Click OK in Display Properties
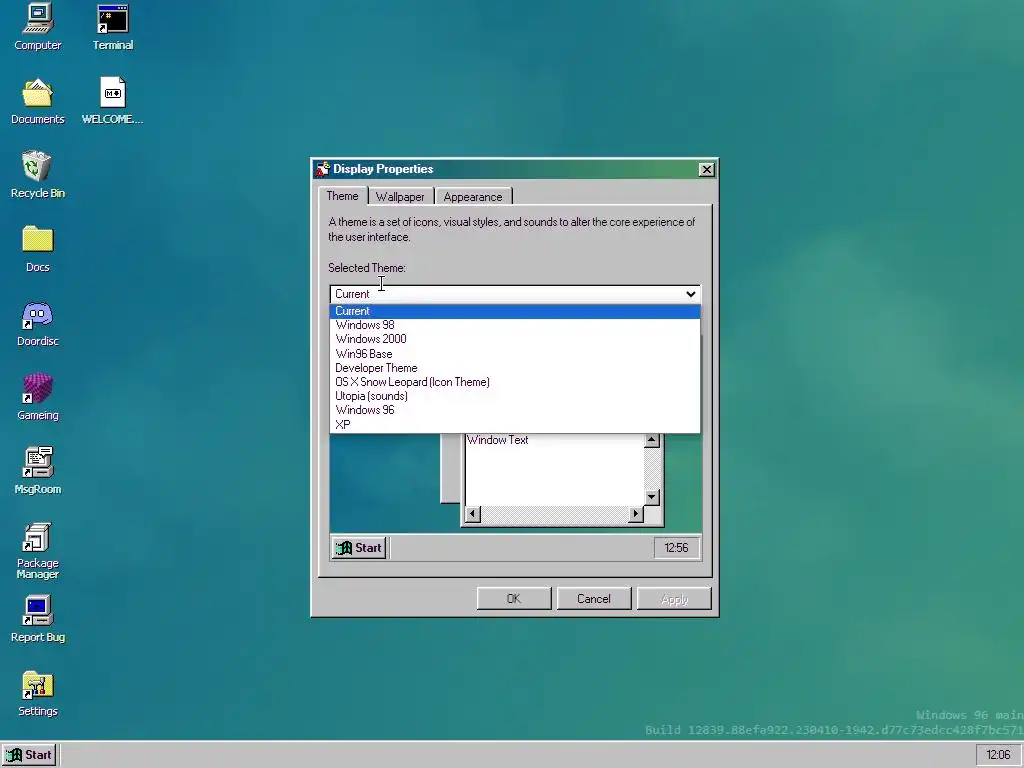 click(x=514, y=599)
